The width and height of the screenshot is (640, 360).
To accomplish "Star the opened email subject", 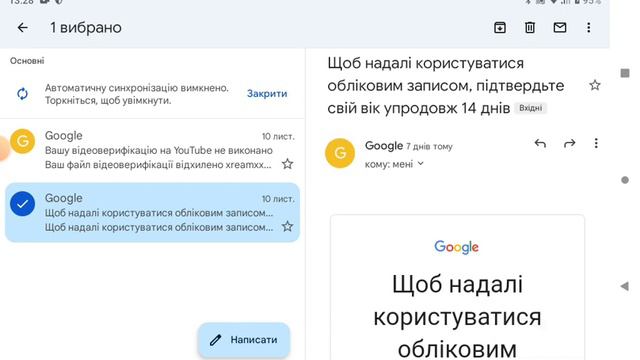I will click(x=595, y=85).
